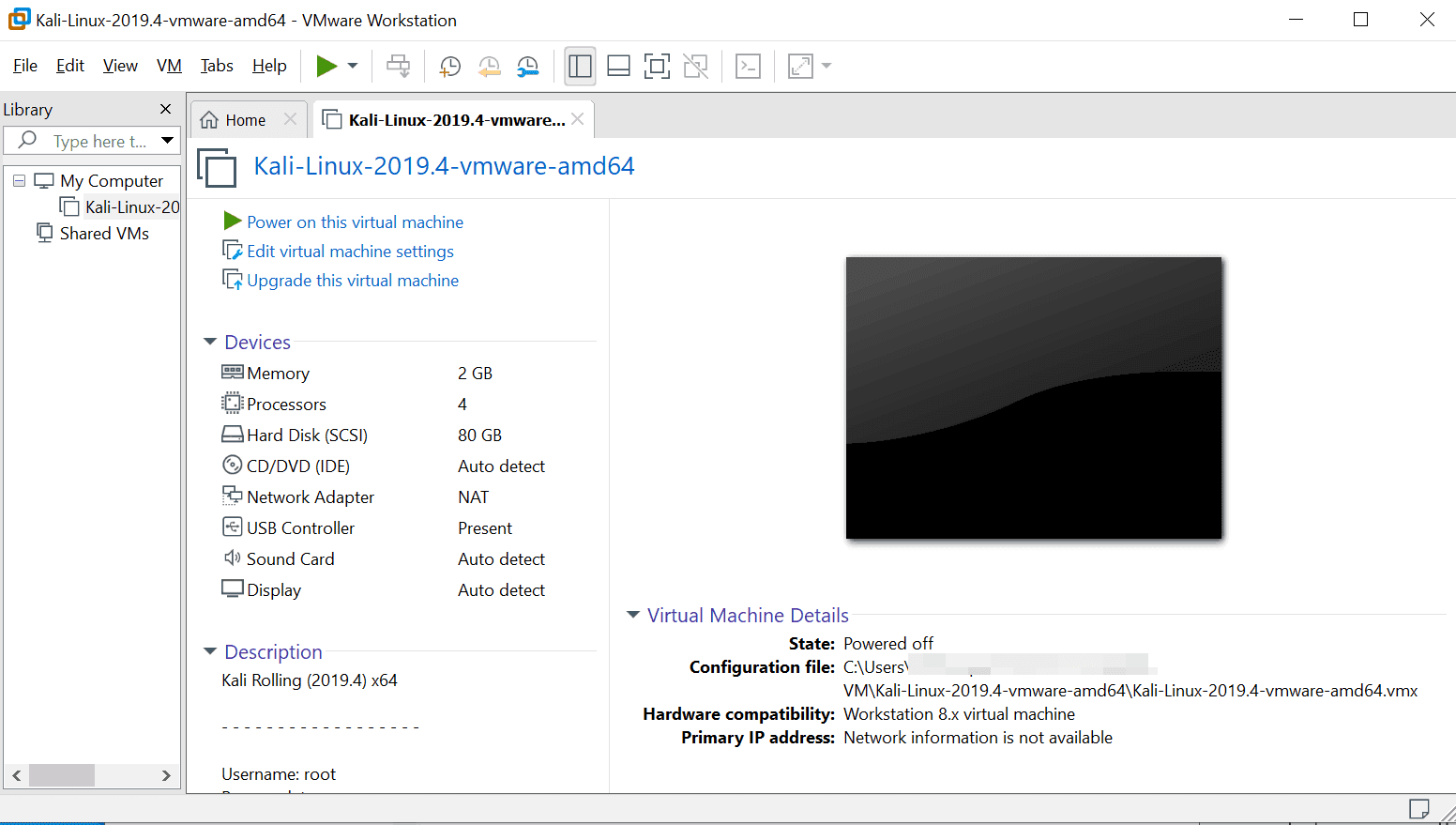Click the library scrollbar right arrow
Screen dimensions: 1456x825
(166, 775)
